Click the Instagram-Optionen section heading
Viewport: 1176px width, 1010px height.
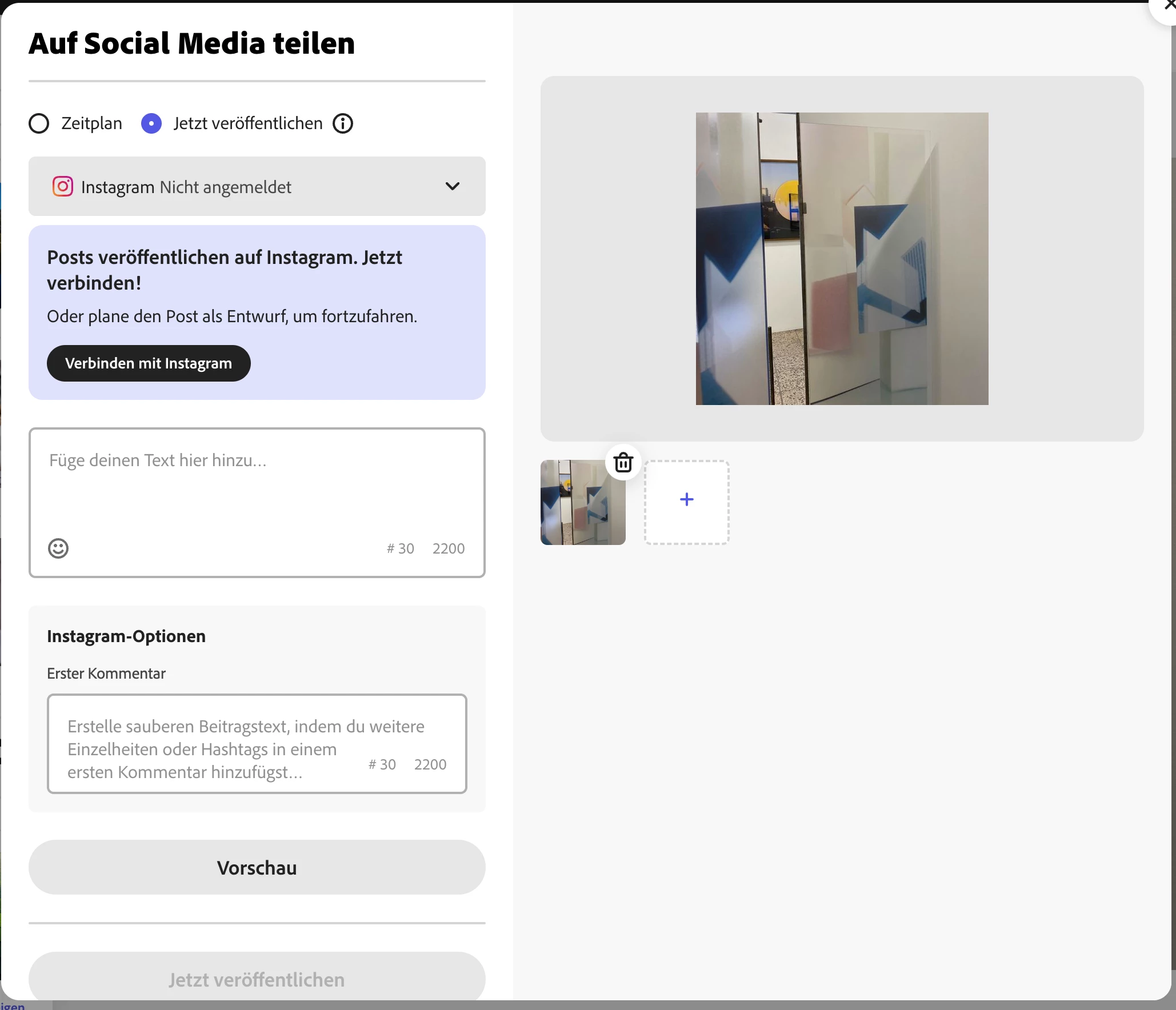click(126, 636)
